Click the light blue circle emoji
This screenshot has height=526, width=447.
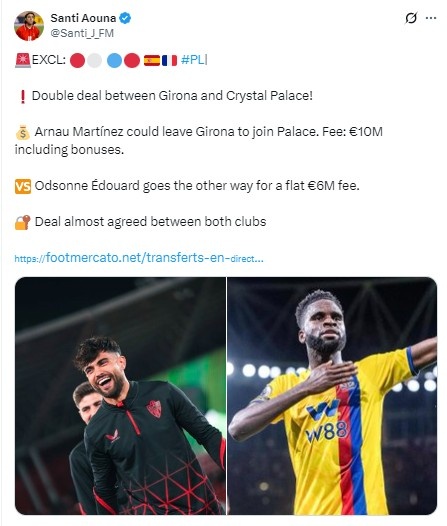point(114,61)
